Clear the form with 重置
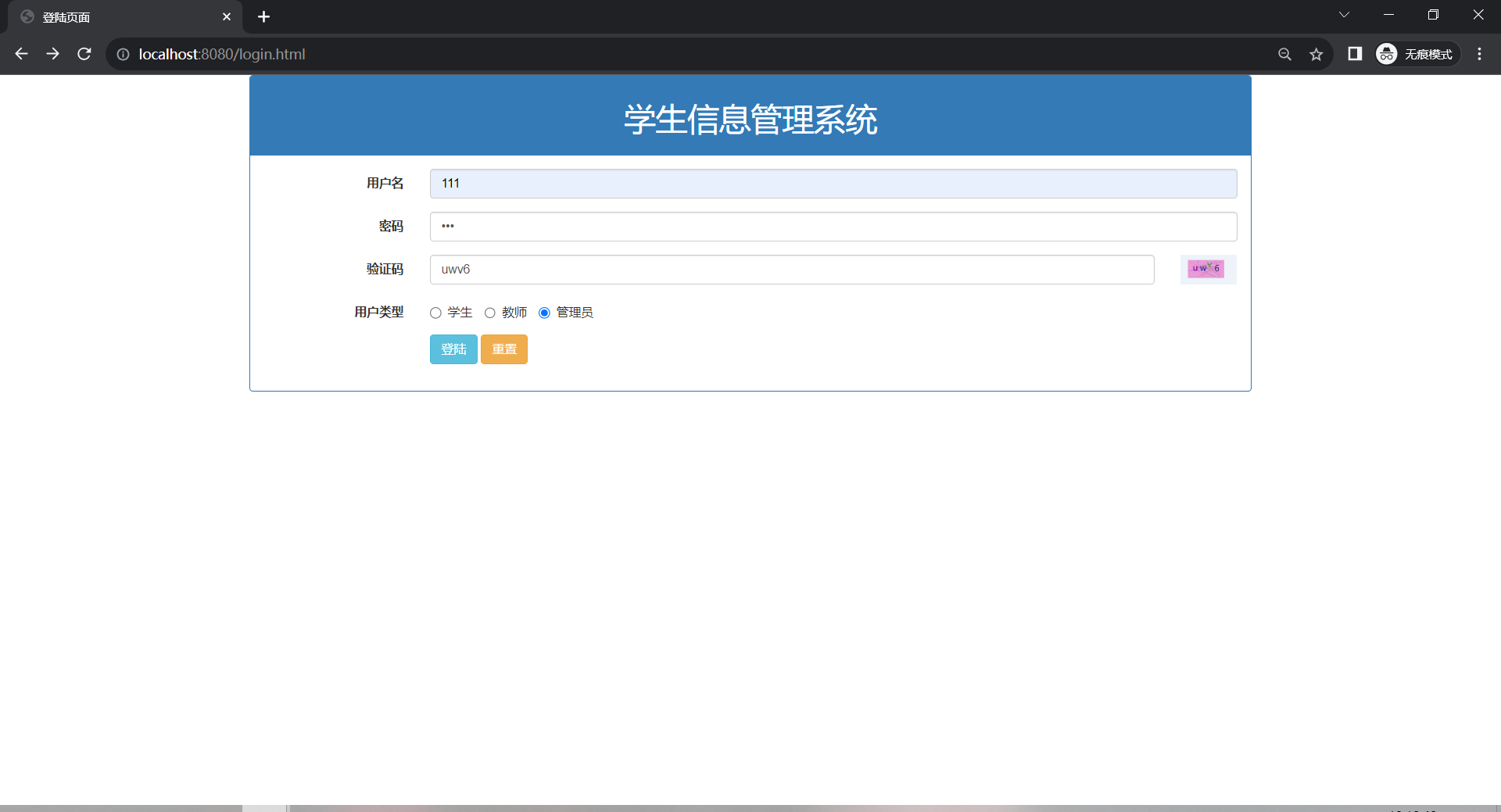This screenshot has height=812, width=1501. [x=504, y=349]
